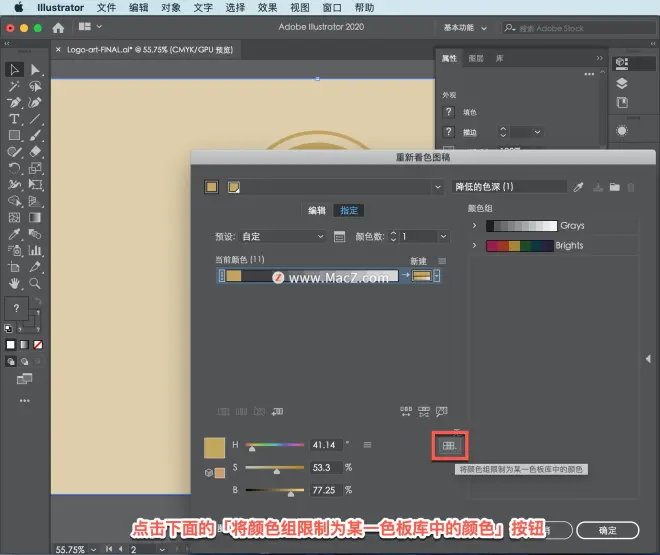This screenshot has width=660, height=555.
Task: Set the Gradient fill mode swatch
Action: pos(24,345)
